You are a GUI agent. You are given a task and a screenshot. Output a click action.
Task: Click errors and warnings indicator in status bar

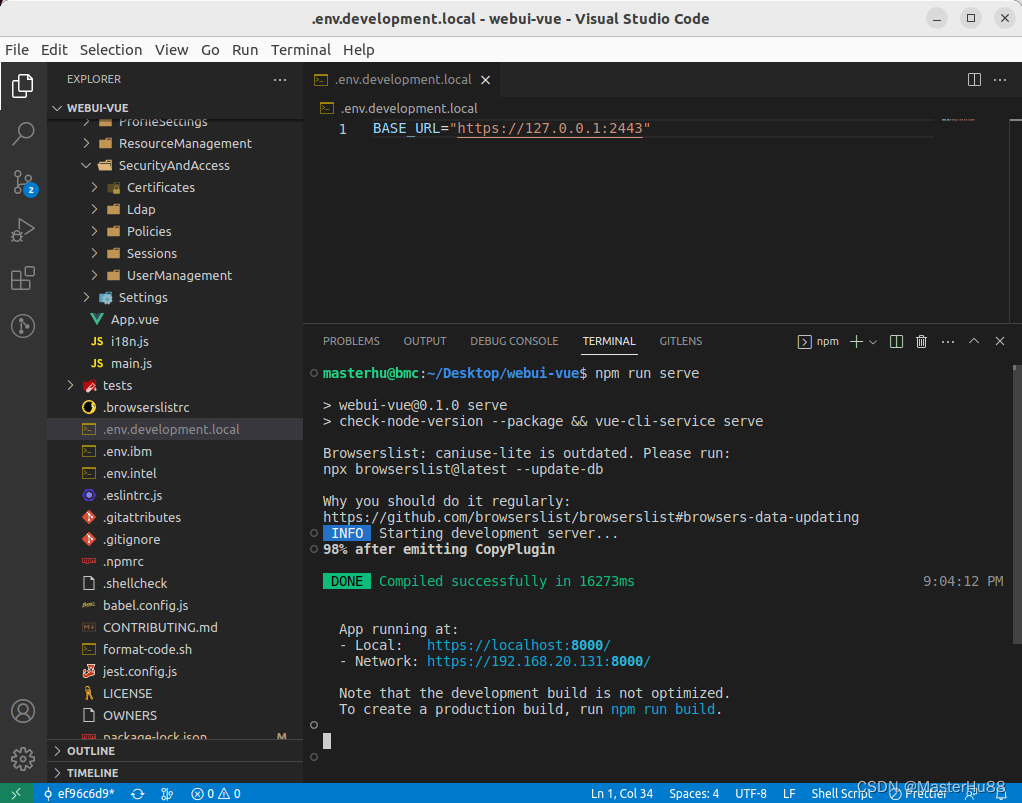point(214,792)
